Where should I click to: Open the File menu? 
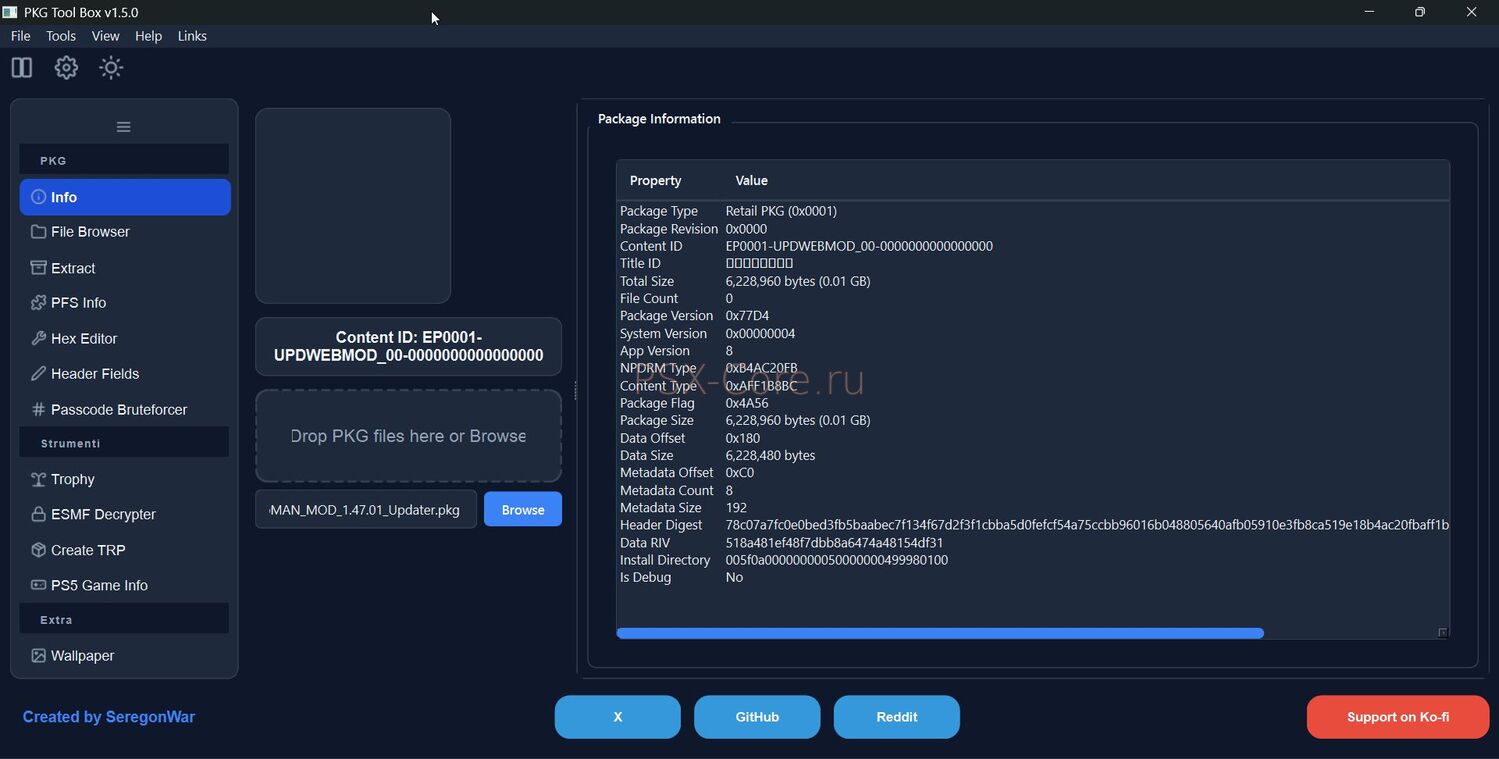coord(20,36)
